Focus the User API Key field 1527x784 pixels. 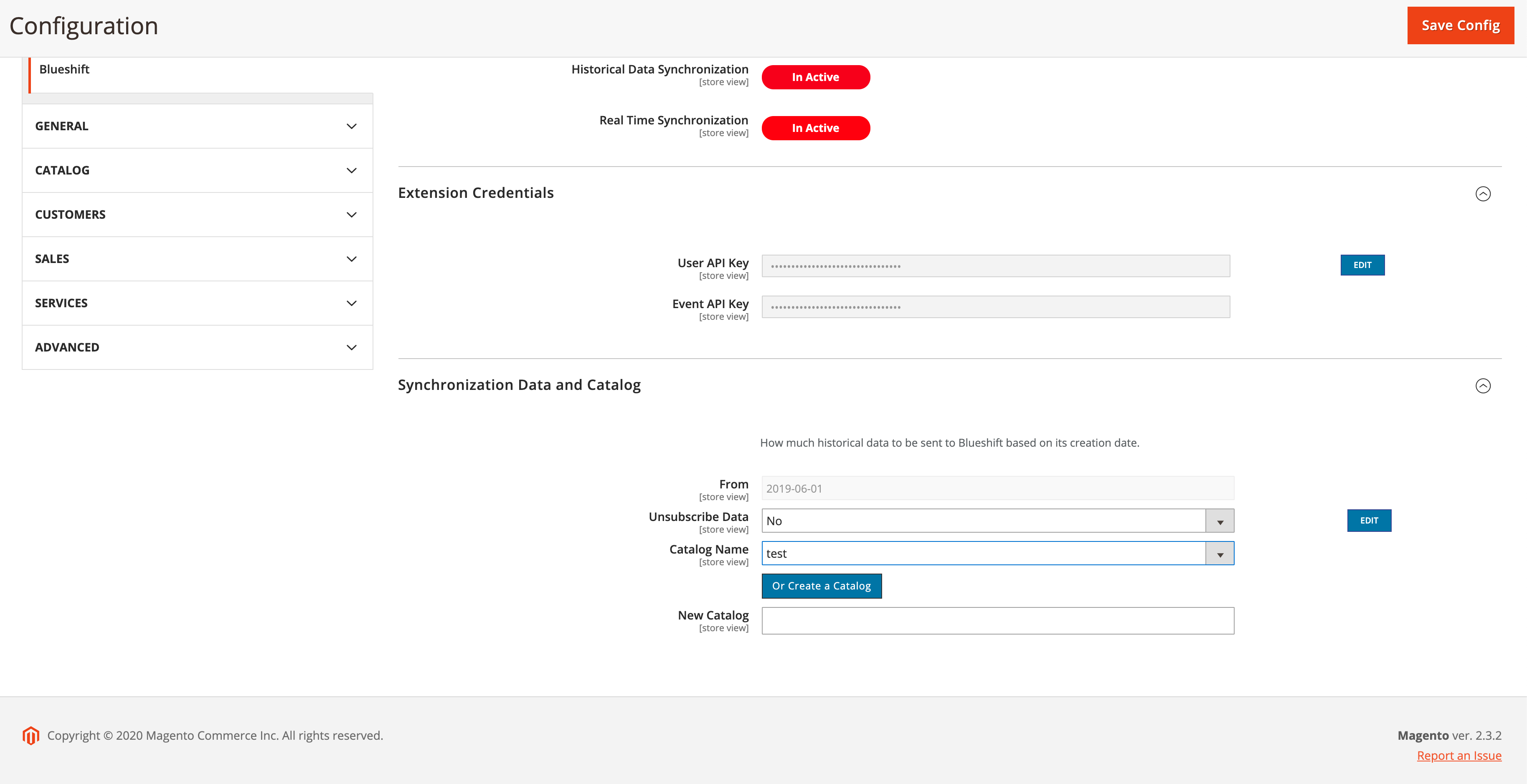(995, 266)
